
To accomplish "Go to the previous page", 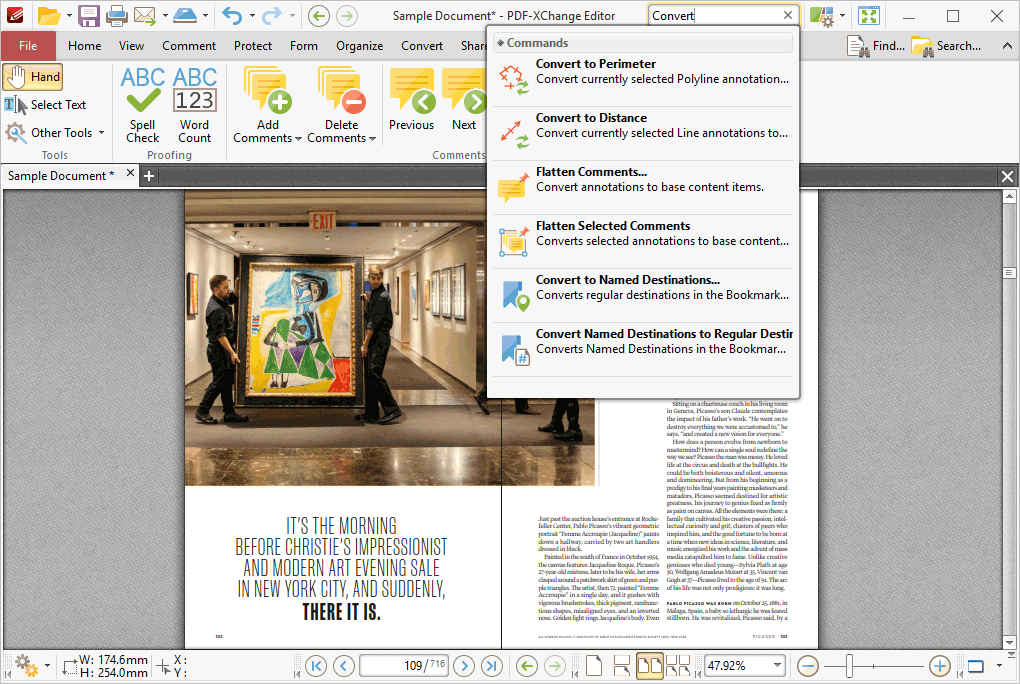I will tap(344, 666).
